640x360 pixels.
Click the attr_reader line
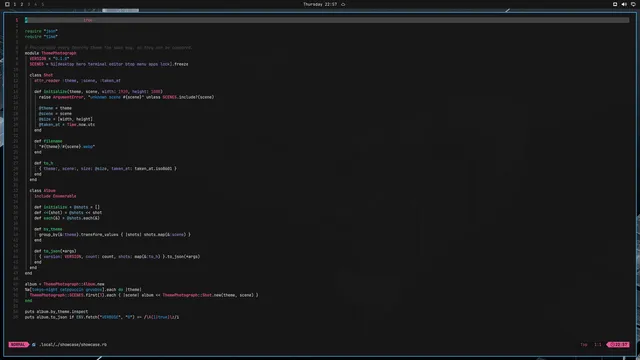pos(77,80)
